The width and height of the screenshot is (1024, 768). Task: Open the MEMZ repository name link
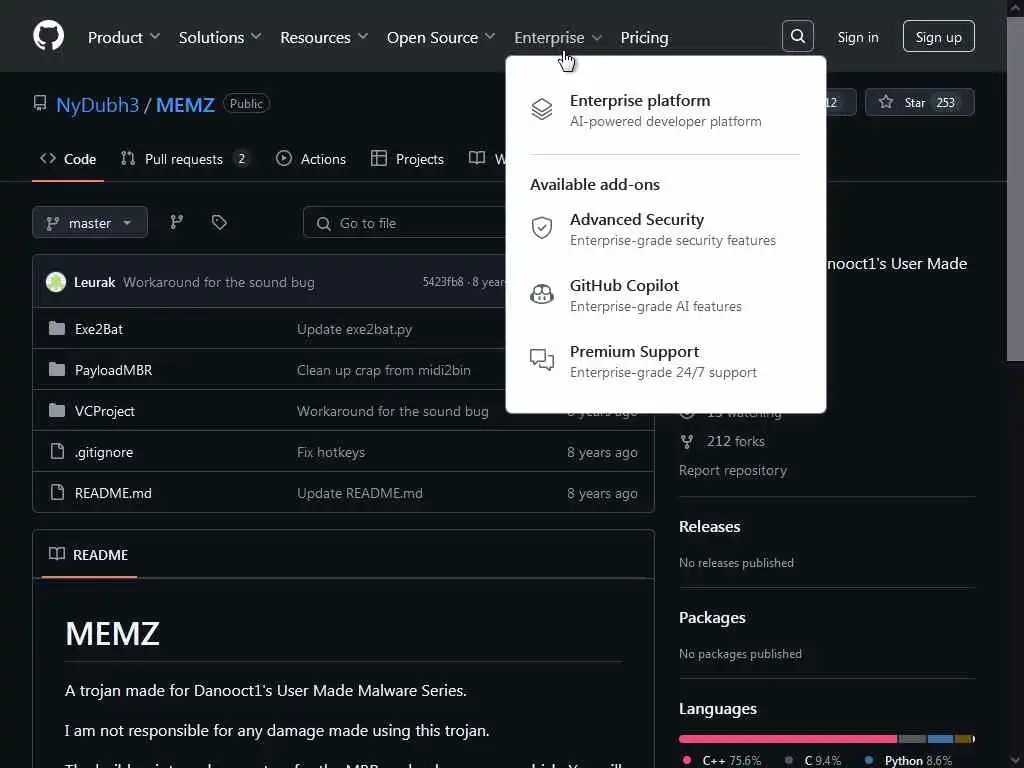[185, 104]
